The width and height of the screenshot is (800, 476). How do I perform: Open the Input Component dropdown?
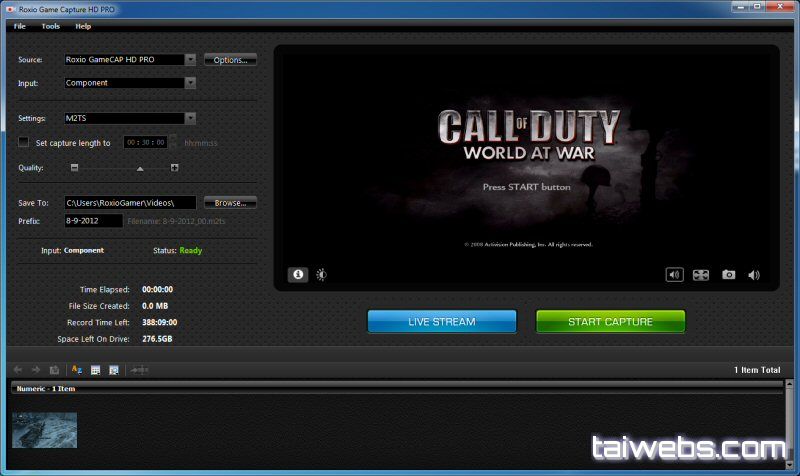190,83
